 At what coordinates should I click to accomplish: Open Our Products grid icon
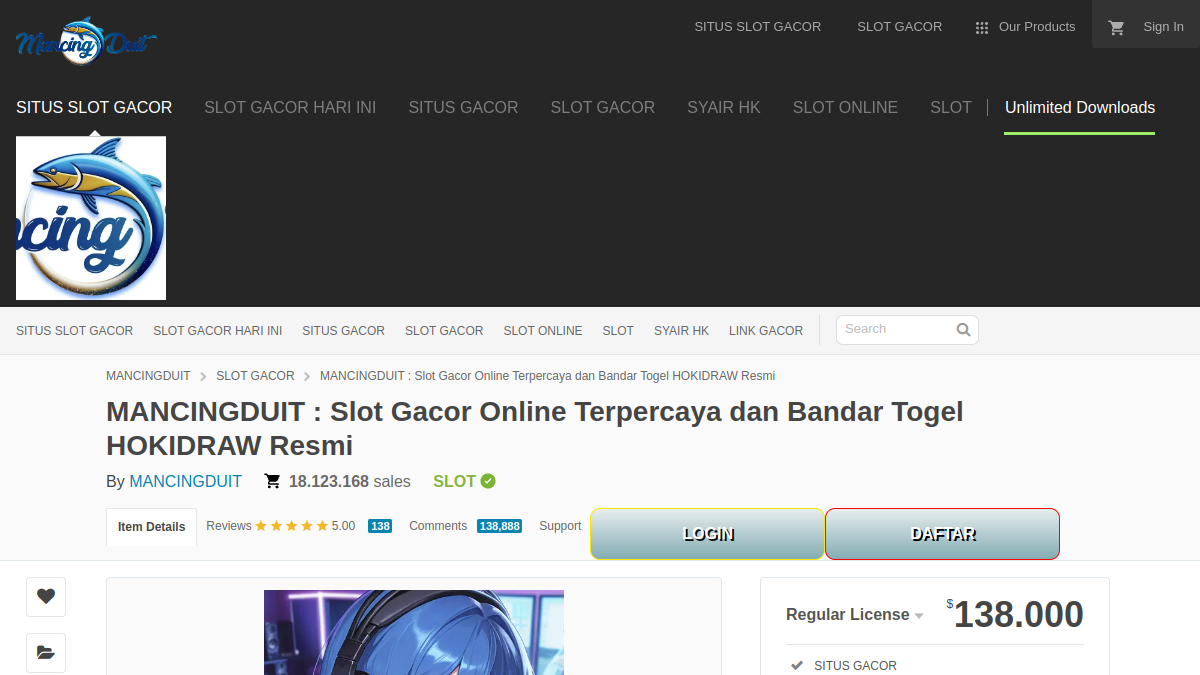[982, 28]
